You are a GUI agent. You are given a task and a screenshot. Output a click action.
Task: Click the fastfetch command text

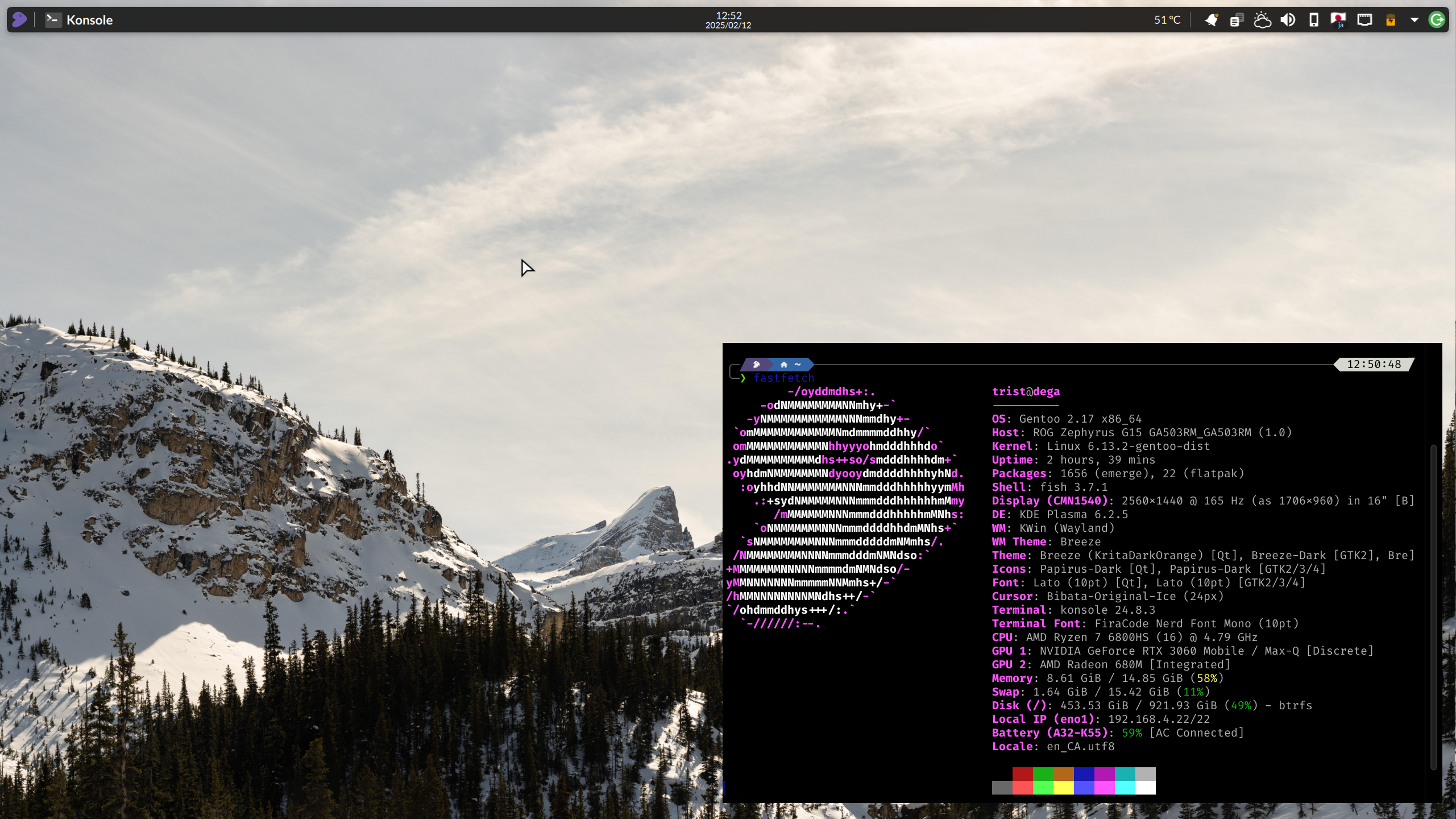(784, 378)
